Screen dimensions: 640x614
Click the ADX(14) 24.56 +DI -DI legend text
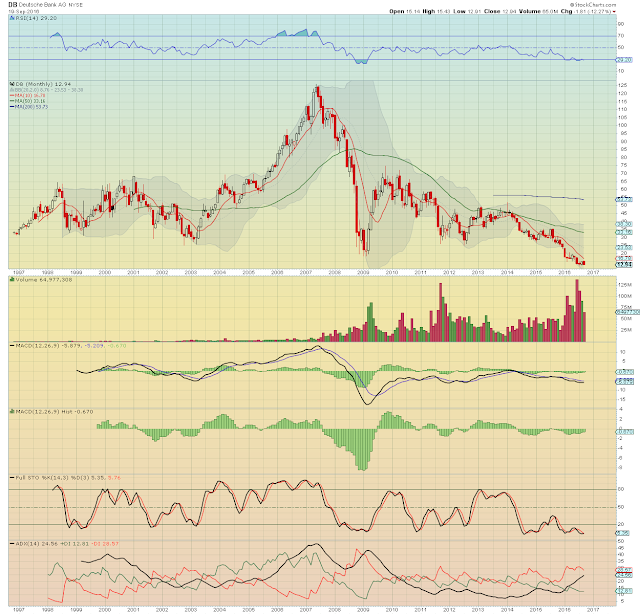pyautogui.click(x=67, y=544)
